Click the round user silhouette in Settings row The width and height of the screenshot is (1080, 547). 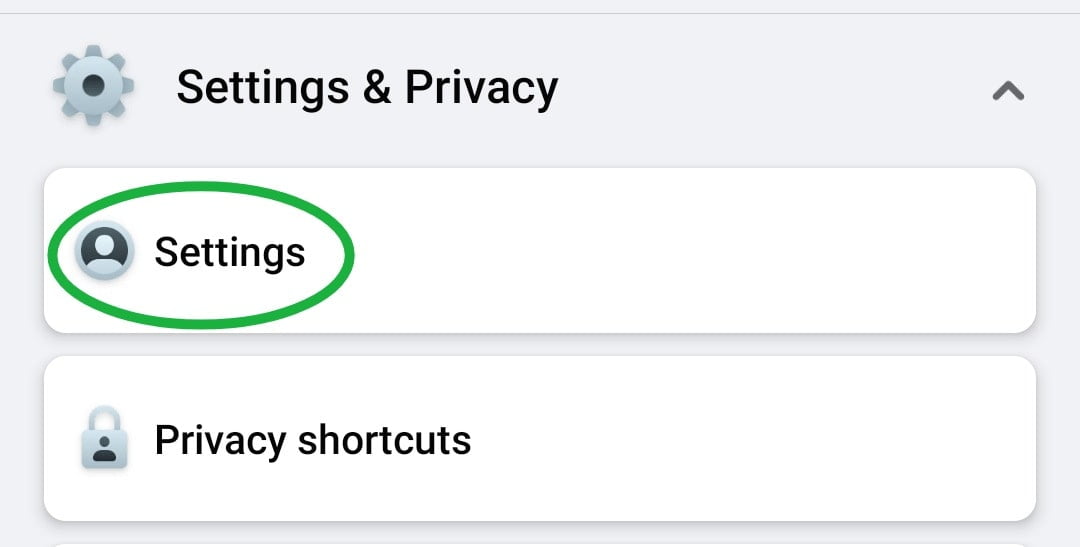coord(104,250)
